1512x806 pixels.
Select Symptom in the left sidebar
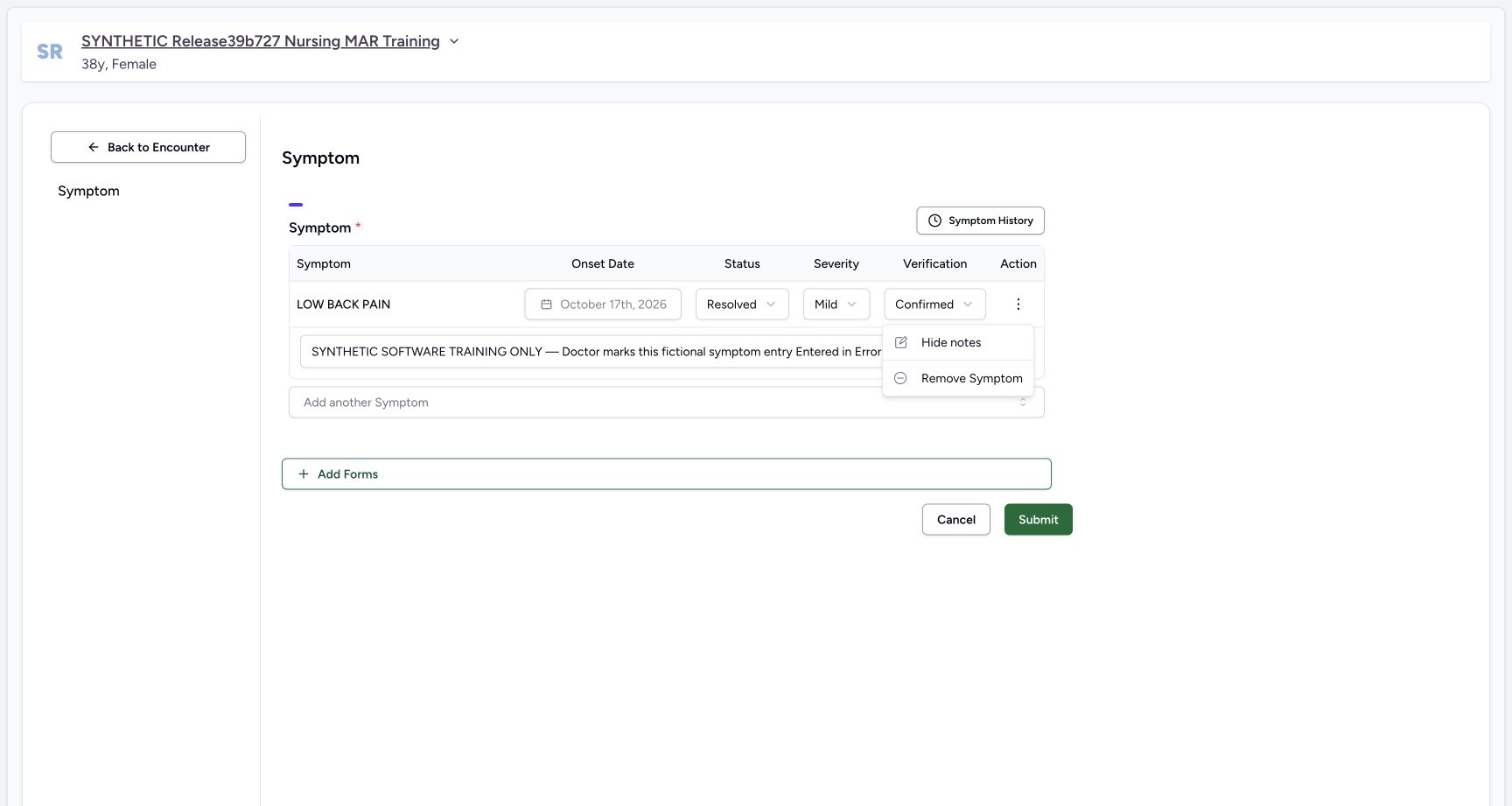88,191
